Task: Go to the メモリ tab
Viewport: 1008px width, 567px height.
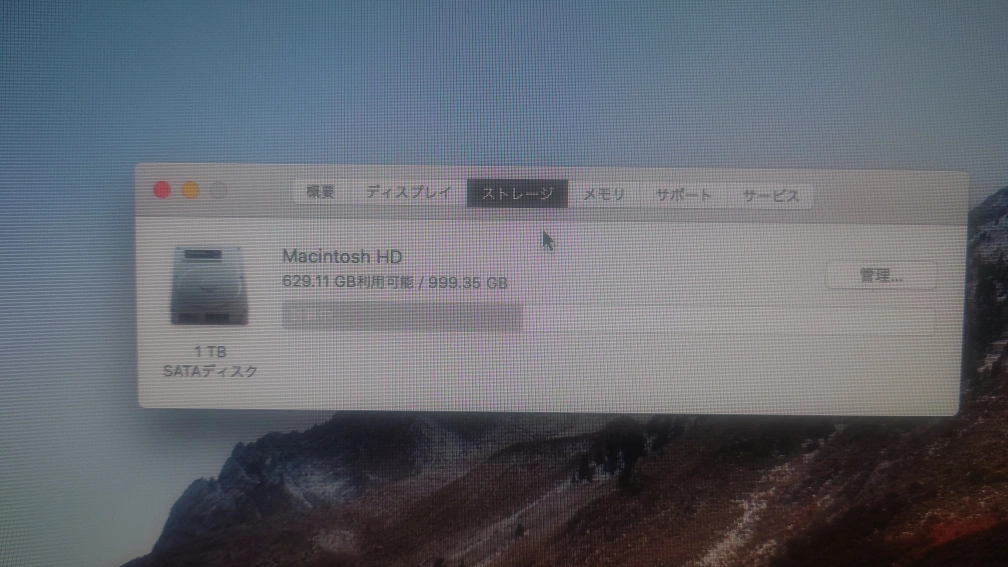Action: 604,194
